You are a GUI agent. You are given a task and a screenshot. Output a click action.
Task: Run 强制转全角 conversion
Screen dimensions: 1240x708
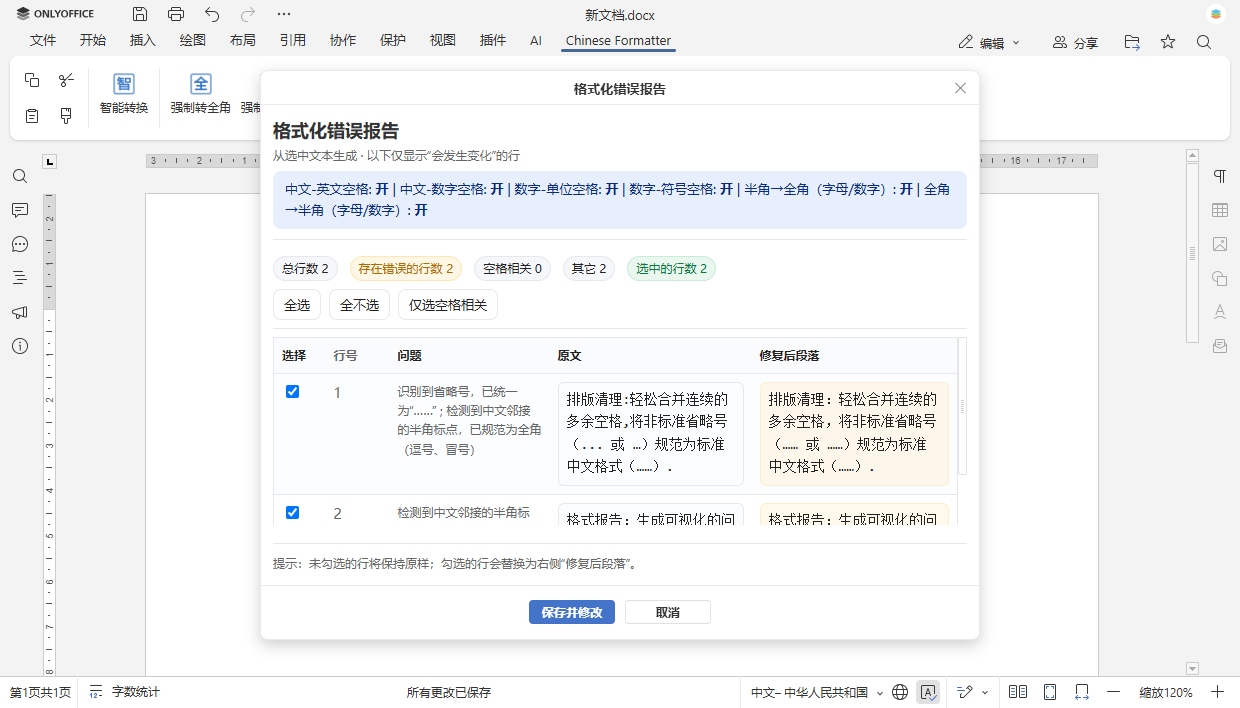tap(201, 94)
